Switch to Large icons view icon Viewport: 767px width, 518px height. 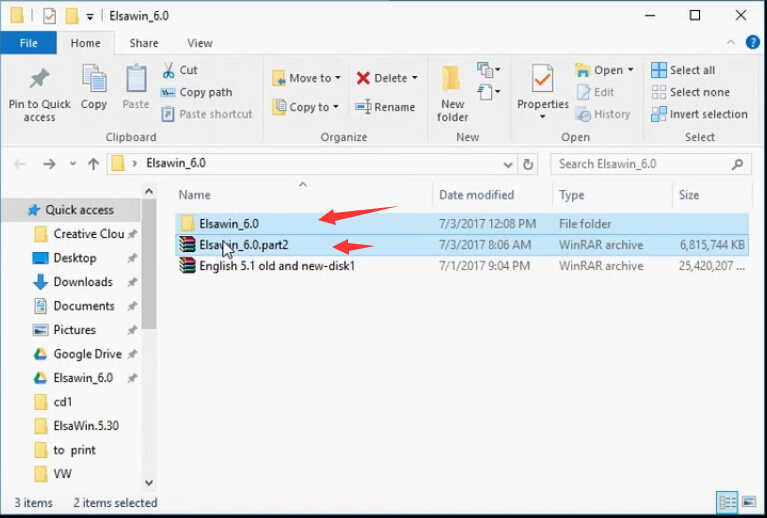coord(748,502)
